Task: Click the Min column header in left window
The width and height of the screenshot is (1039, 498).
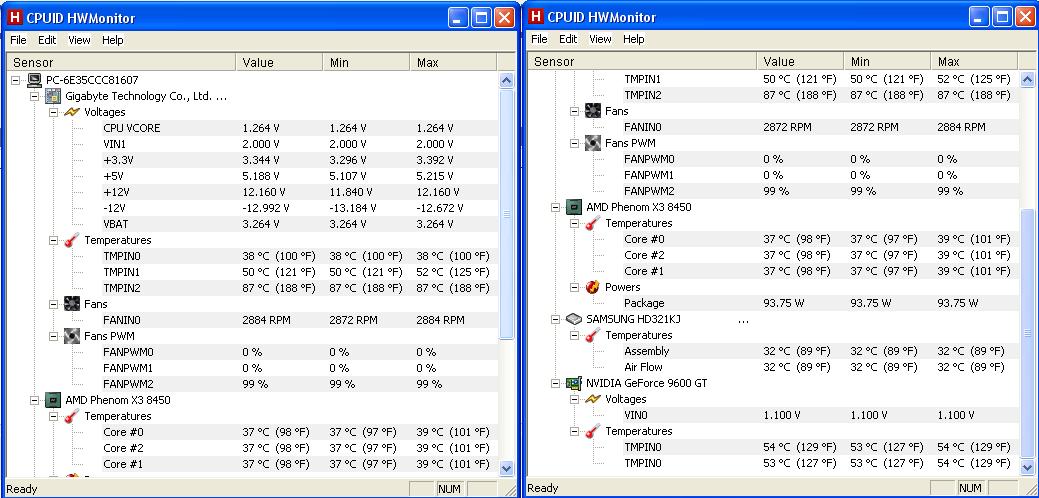Action: [366, 63]
